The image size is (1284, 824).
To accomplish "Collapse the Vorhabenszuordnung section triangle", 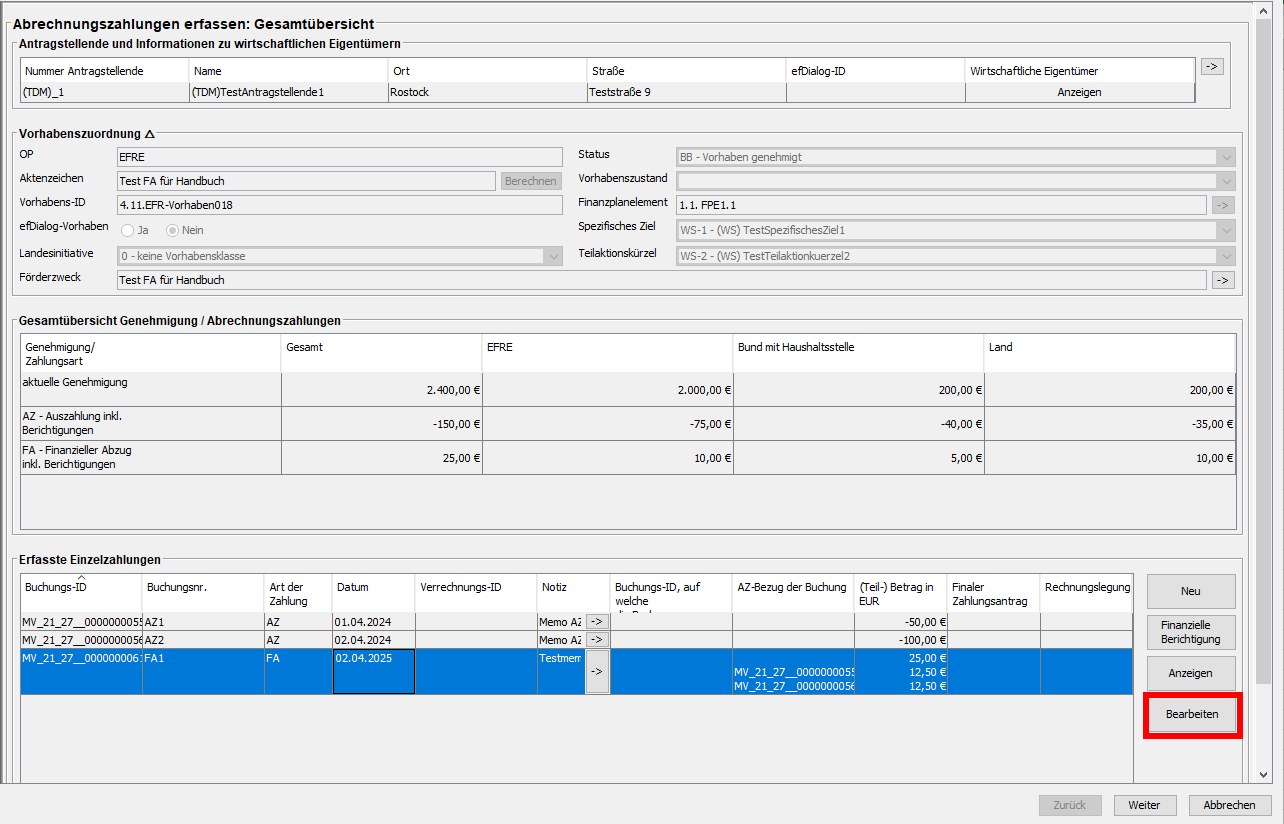I will pyautogui.click(x=150, y=133).
